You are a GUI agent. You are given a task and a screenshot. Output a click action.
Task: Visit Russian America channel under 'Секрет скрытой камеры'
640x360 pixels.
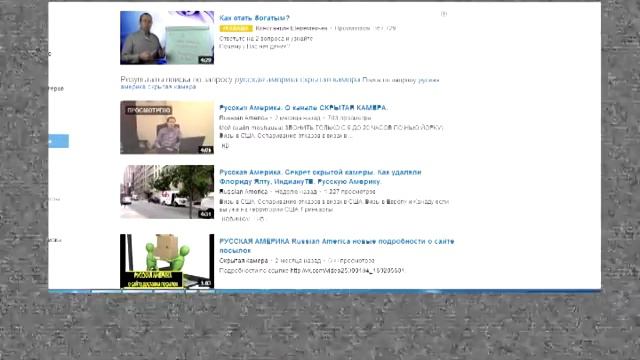pyautogui.click(x=243, y=191)
